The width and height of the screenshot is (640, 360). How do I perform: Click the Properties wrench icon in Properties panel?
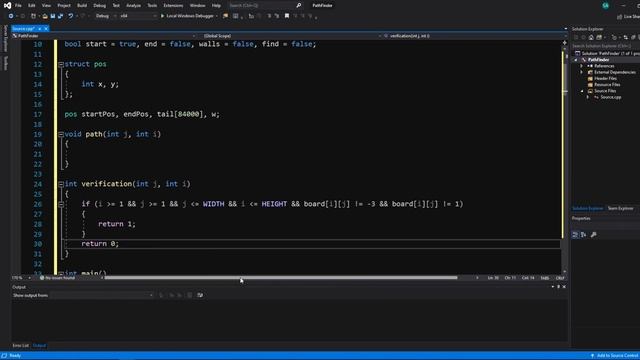pyautogui.click(x=593, y=234)
